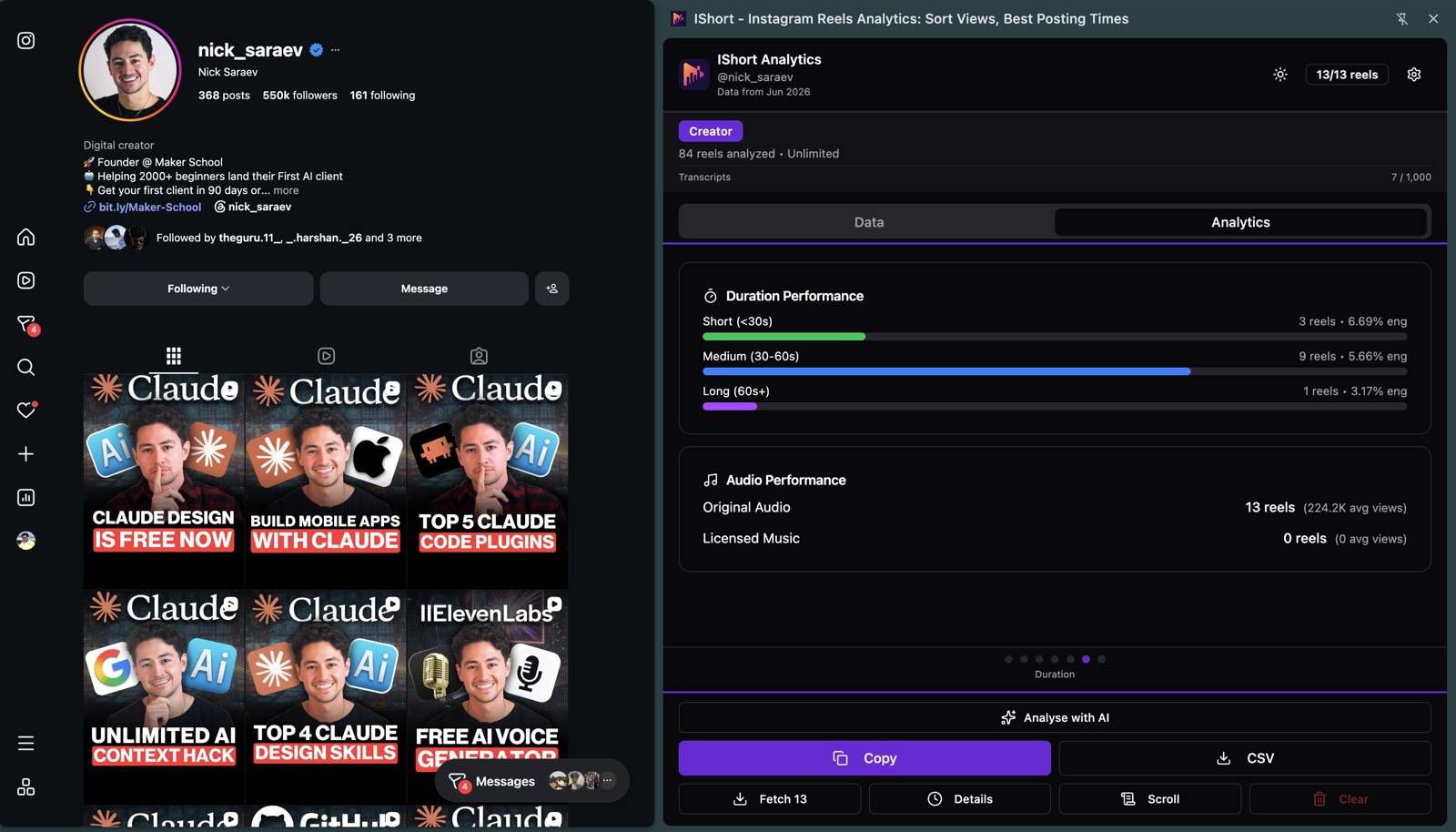Click the Scroll button in IShort
1456x832 pixels.
click(1150, 799)
